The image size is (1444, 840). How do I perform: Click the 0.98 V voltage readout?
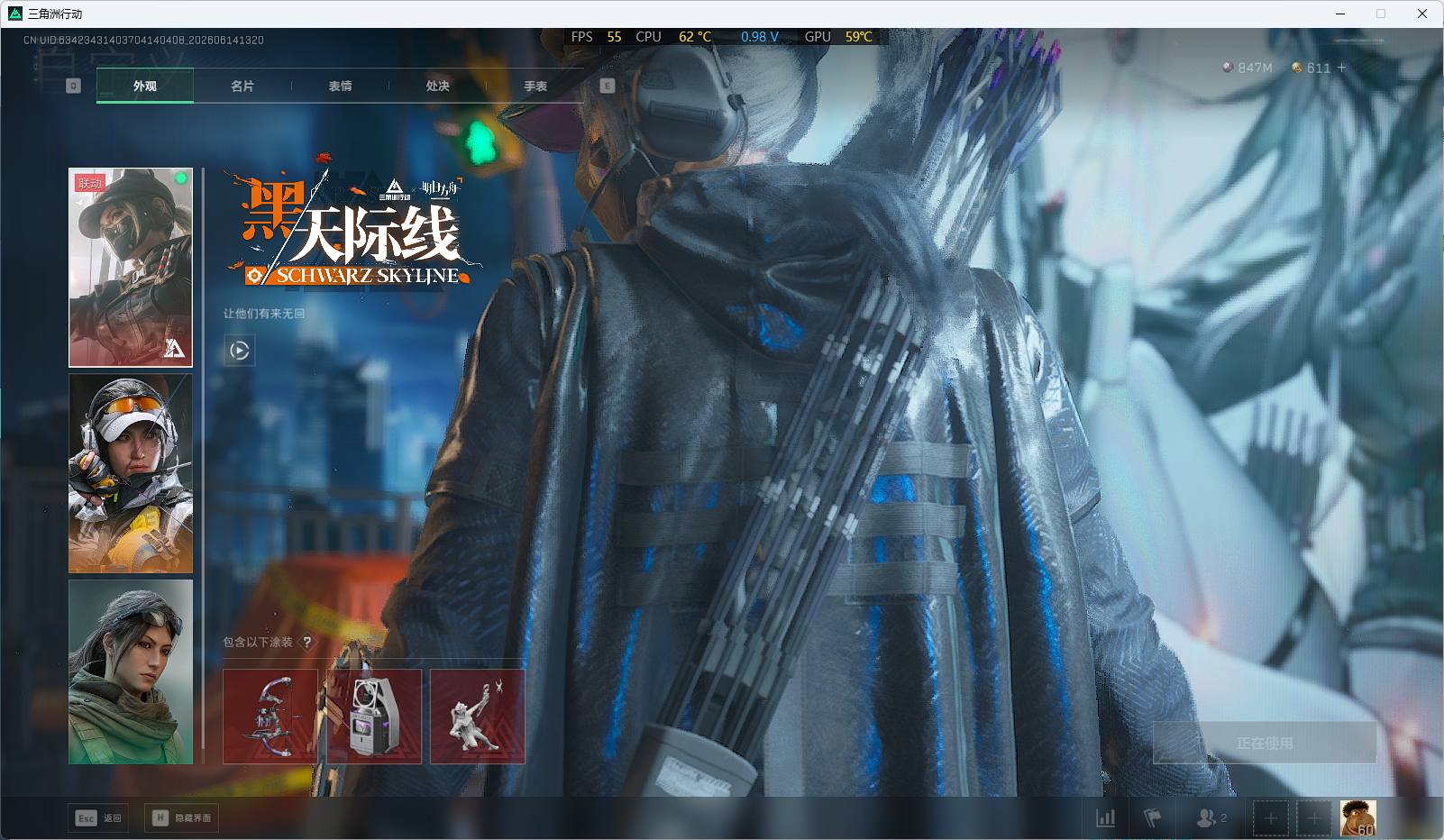[x=760, y=37]
